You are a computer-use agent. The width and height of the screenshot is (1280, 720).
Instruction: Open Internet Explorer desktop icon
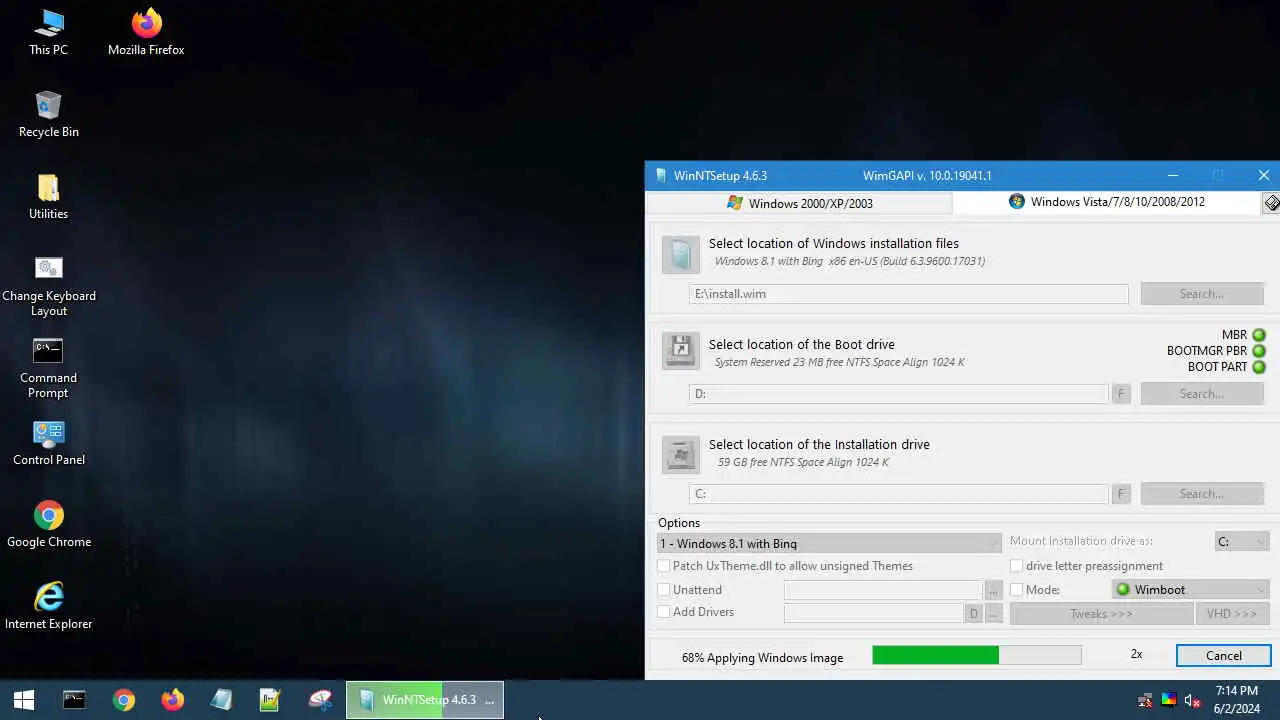pos(48,606)
